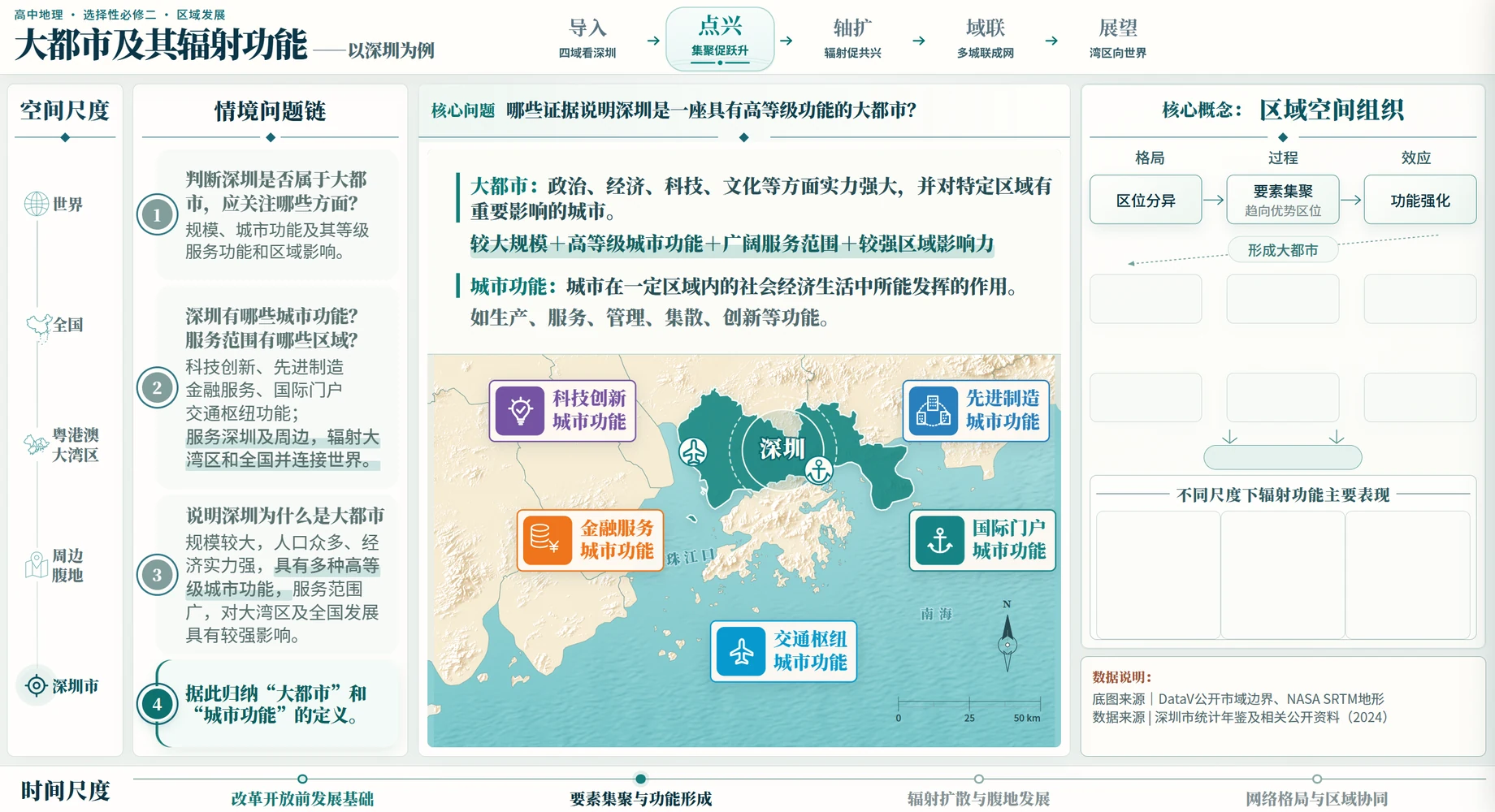Click question step number 3 circle
Screen dimensions: 1495x812
point(157,576)
